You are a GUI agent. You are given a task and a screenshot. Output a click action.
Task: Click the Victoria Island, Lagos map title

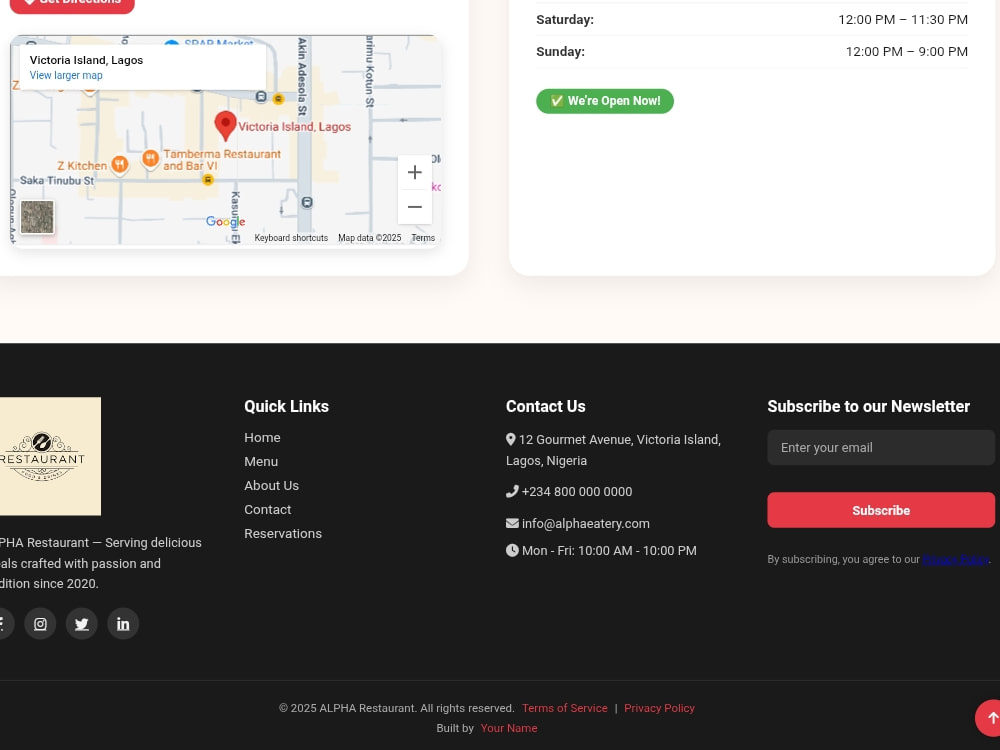pyautogui.click(x=86, y=60)
